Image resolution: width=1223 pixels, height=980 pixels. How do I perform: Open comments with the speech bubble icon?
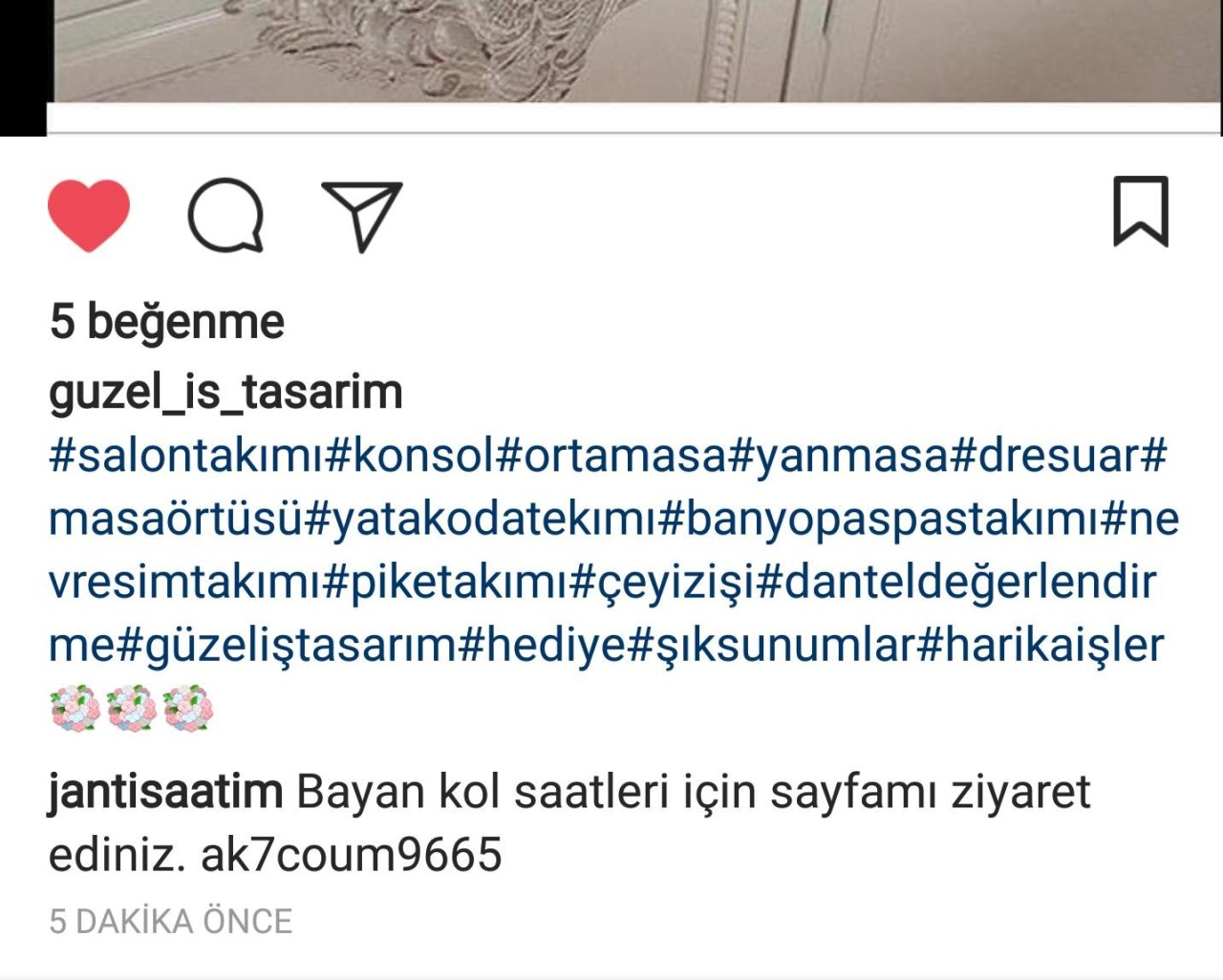pos(225,215)
